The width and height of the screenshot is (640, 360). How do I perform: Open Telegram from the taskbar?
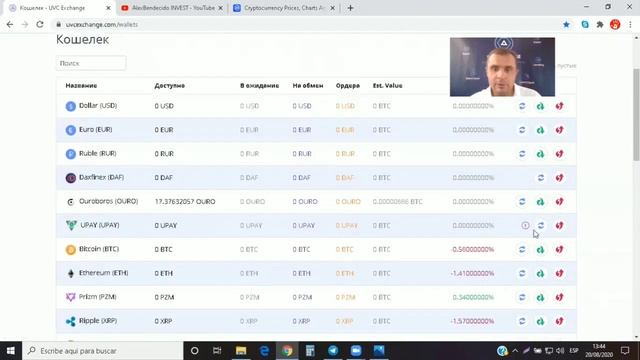pos(333,351)
